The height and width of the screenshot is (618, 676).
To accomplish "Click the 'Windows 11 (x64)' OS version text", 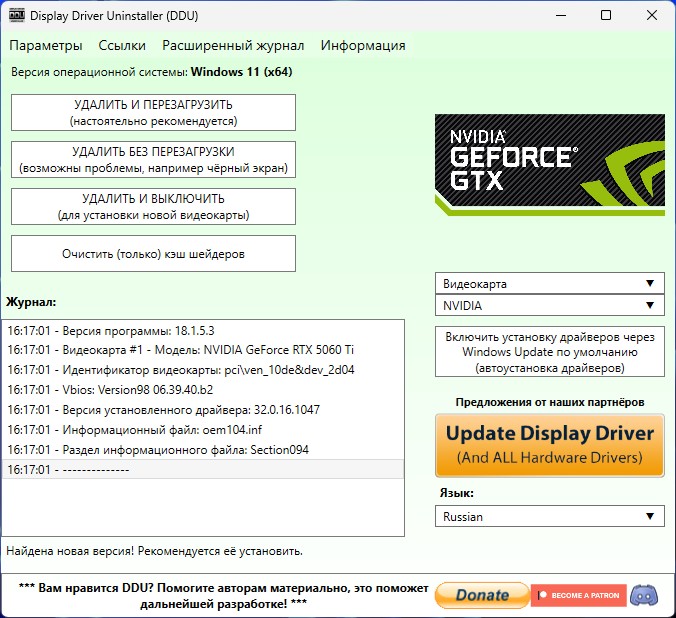I will [241, 72].
